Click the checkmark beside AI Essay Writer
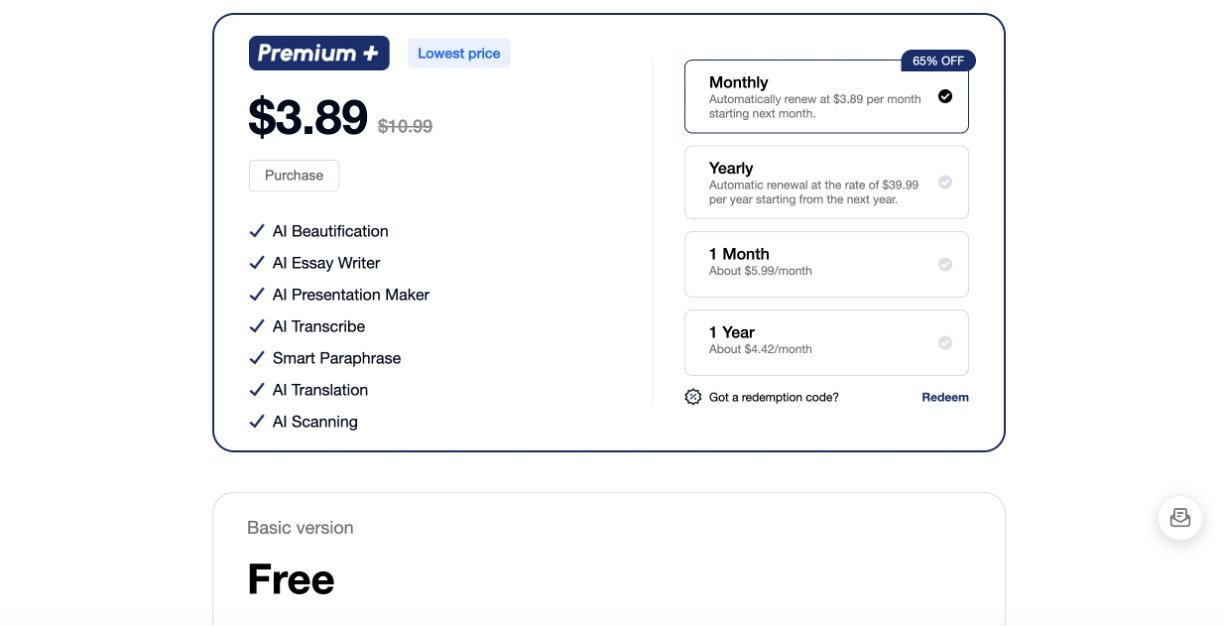 [x=257, y=263]
